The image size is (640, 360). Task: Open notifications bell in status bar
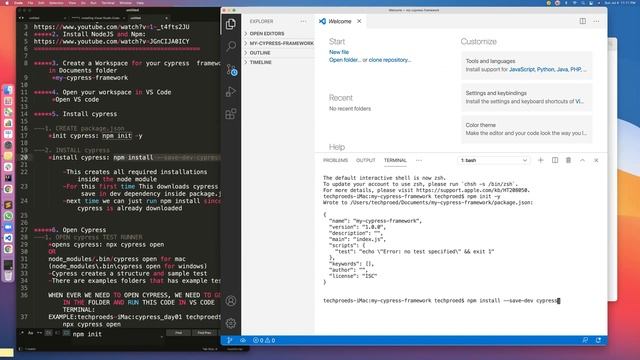point(598,340)
